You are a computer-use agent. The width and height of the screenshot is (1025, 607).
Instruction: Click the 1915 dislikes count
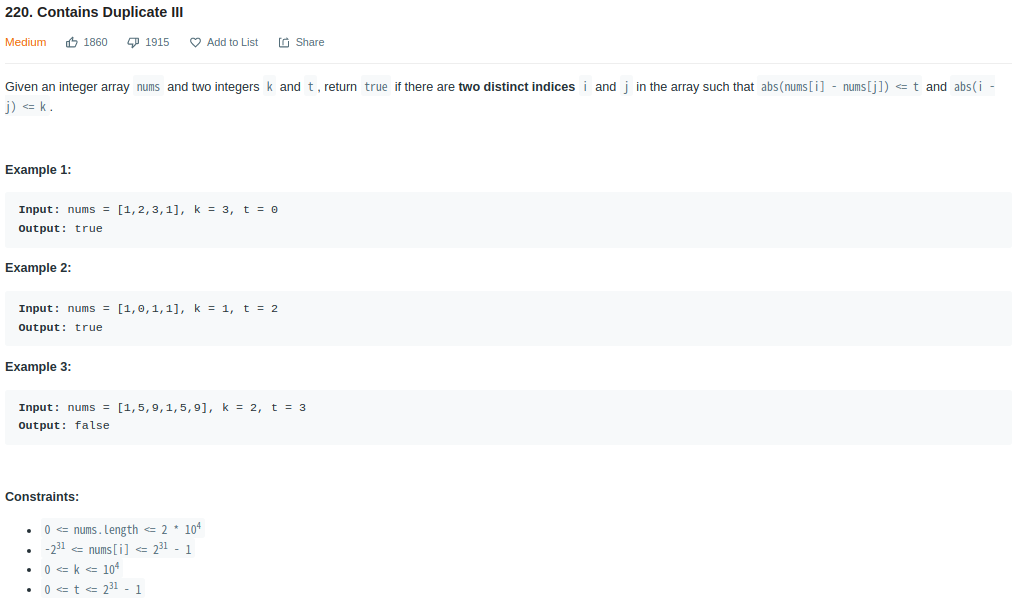coord(157,42)
